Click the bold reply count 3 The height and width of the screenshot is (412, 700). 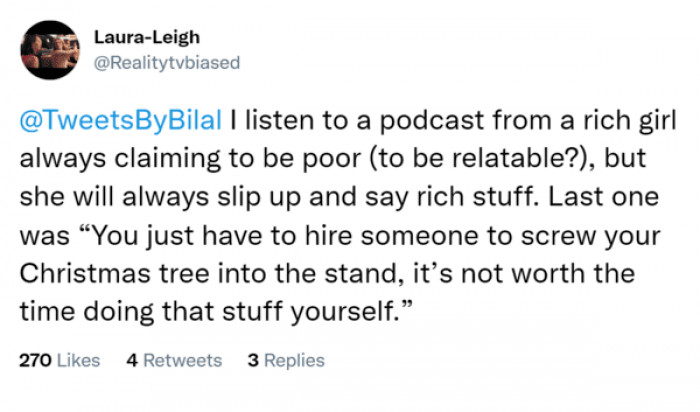pyautogui.click(x=253, y=361)
